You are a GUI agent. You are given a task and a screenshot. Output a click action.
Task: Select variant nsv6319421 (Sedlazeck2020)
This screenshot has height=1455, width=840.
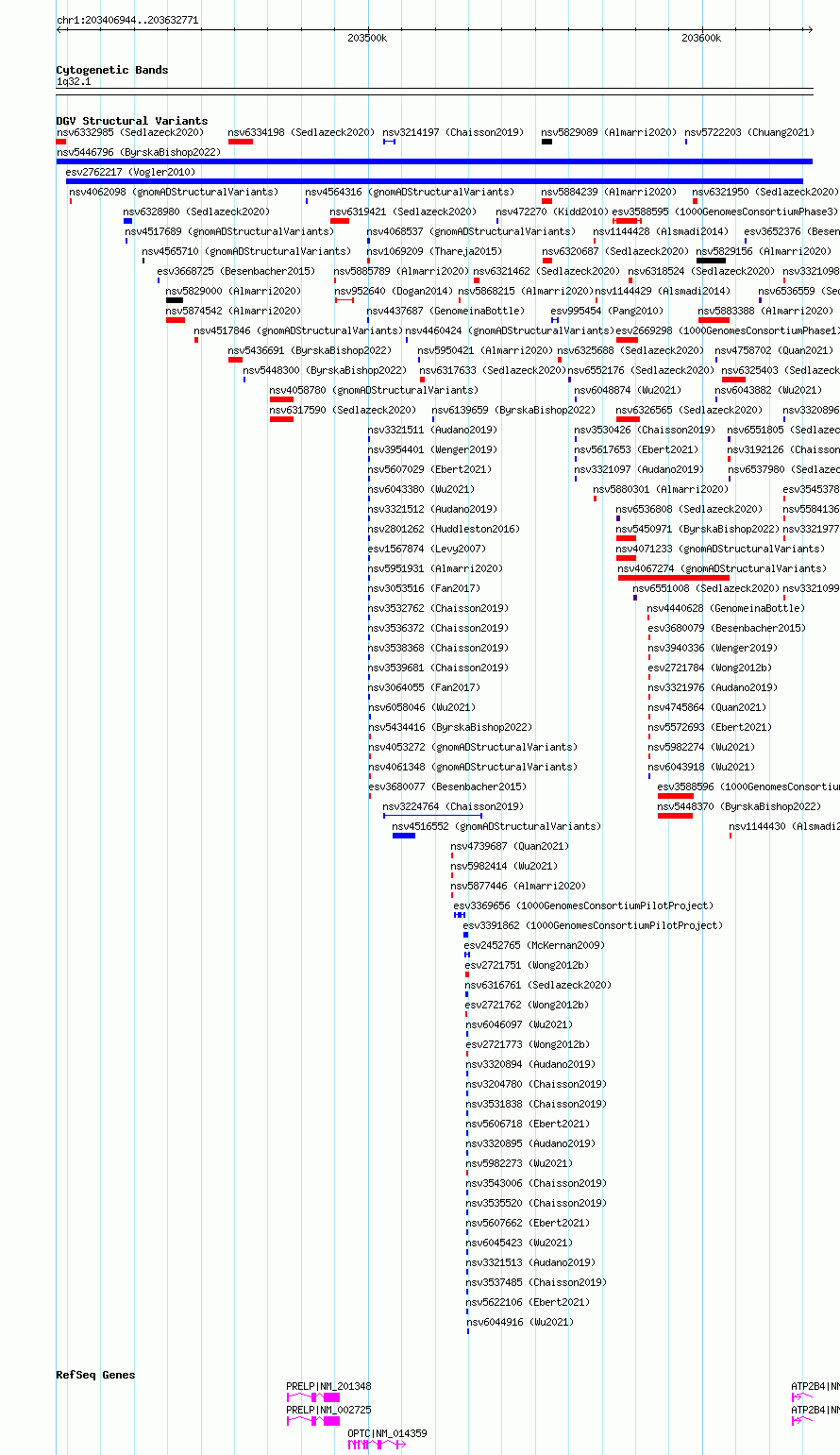tap(403, 211)
